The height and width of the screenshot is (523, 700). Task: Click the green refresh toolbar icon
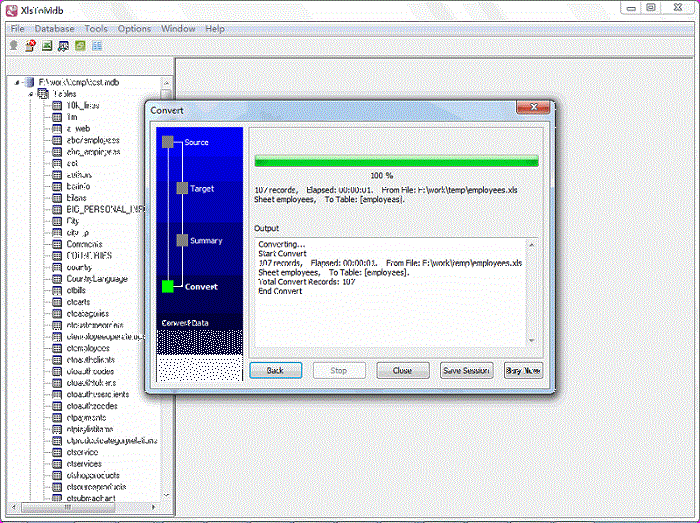[80, 45]
